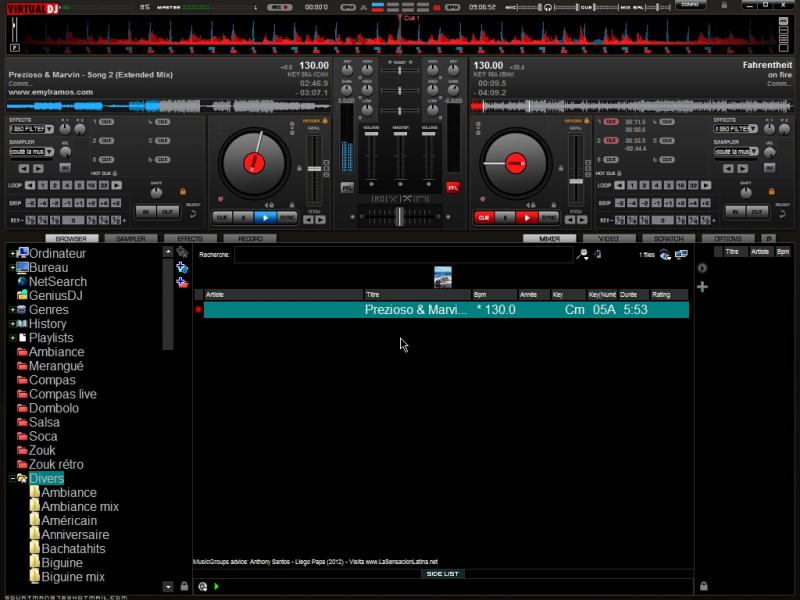The image size is (800, 600).
Task: Click the album cover thumbnail above track list
Action: tap(442, 277)
